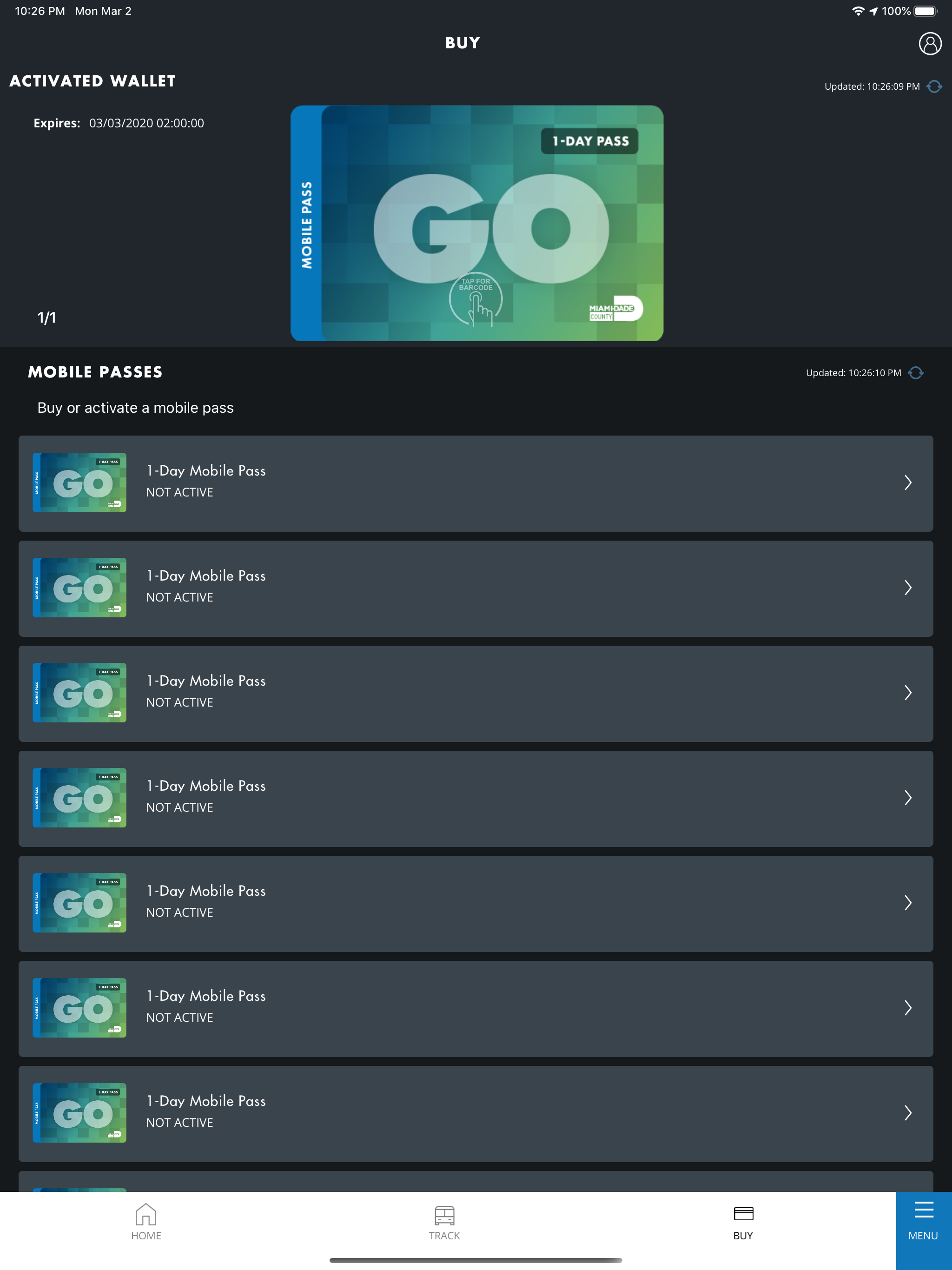Select the seventh 1-Day Mobile Pass row
Screen dimensions: 952x1270
[476, 1113]
